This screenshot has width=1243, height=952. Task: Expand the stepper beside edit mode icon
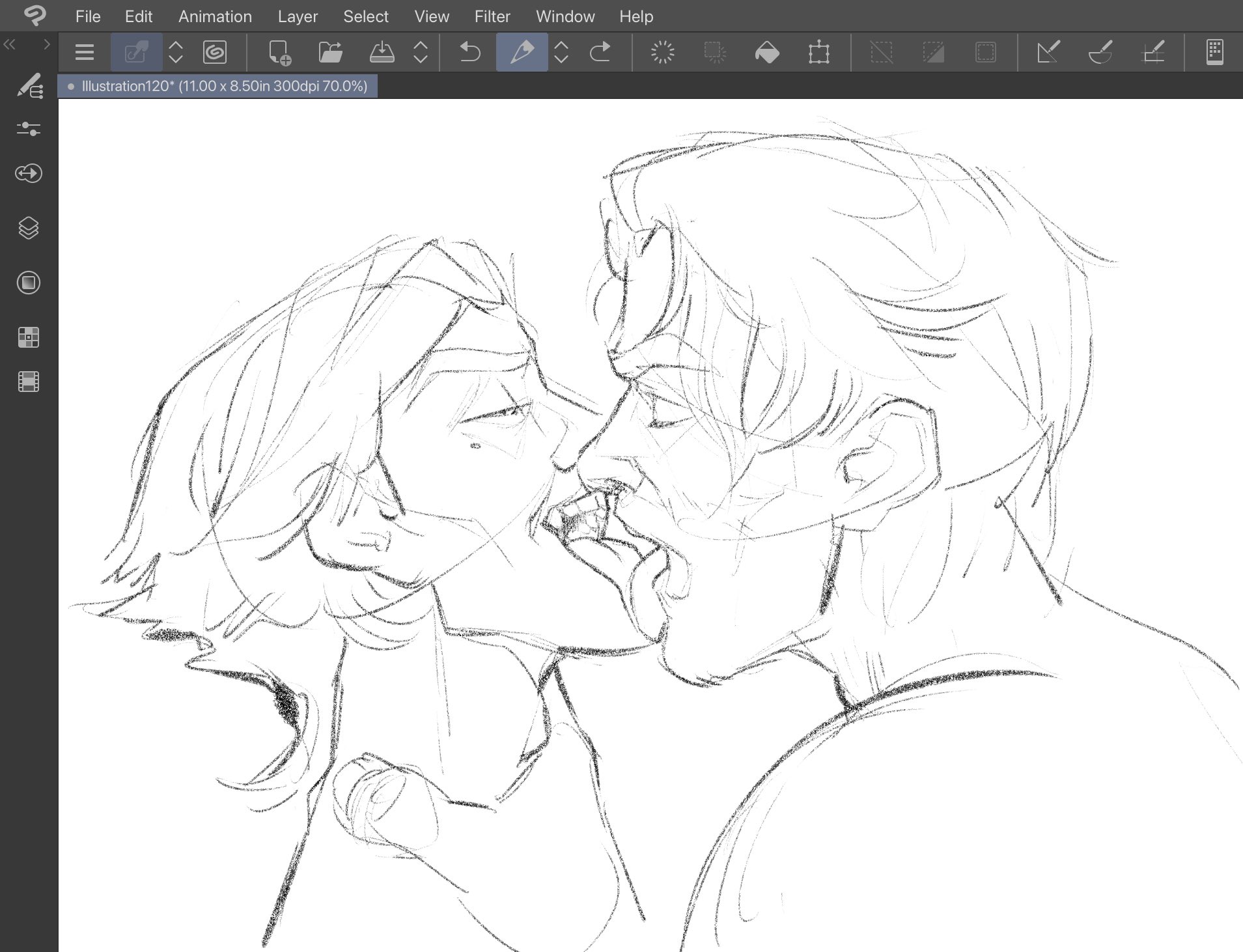coord(176,52)
